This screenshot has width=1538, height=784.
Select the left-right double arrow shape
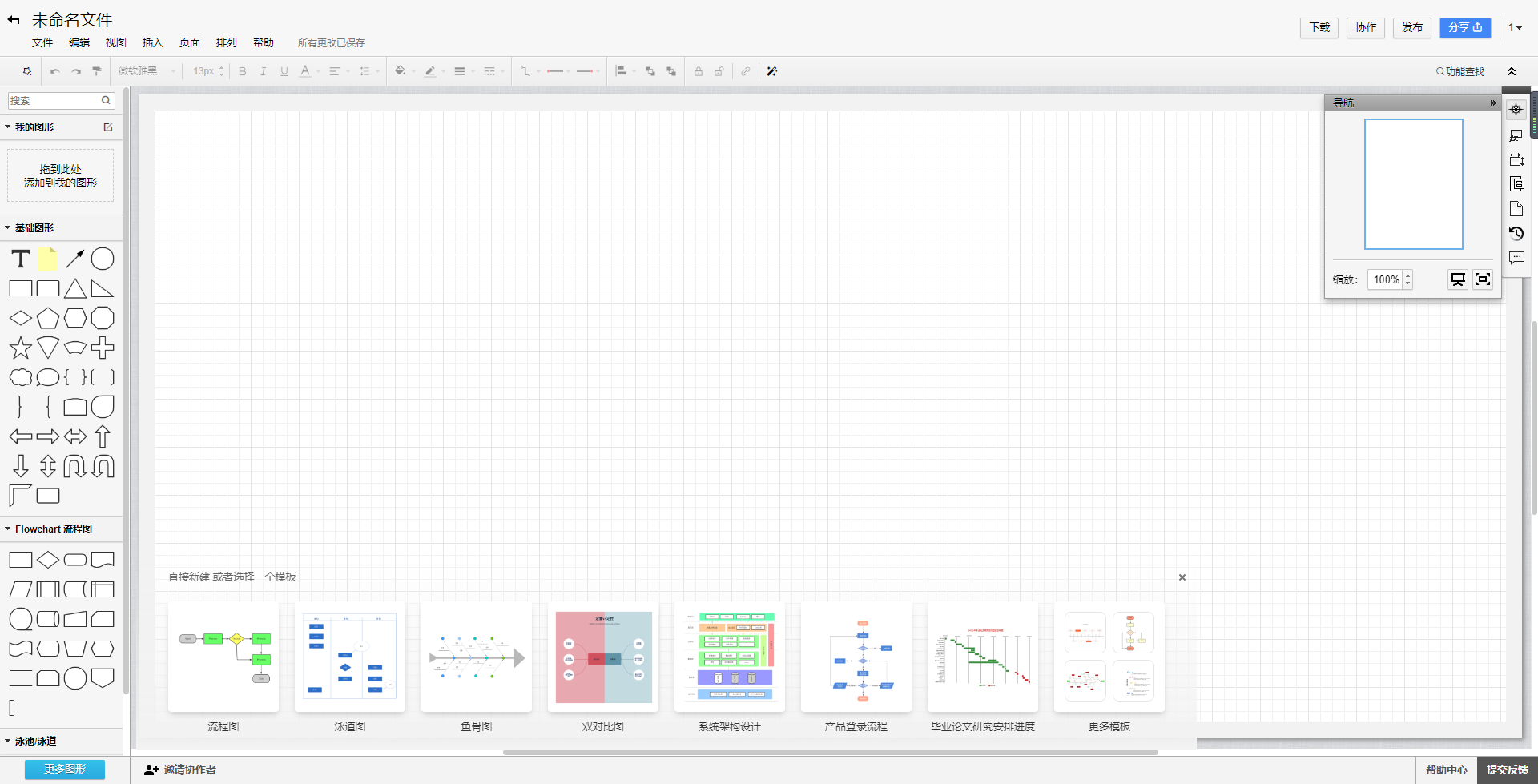[75, 436]
